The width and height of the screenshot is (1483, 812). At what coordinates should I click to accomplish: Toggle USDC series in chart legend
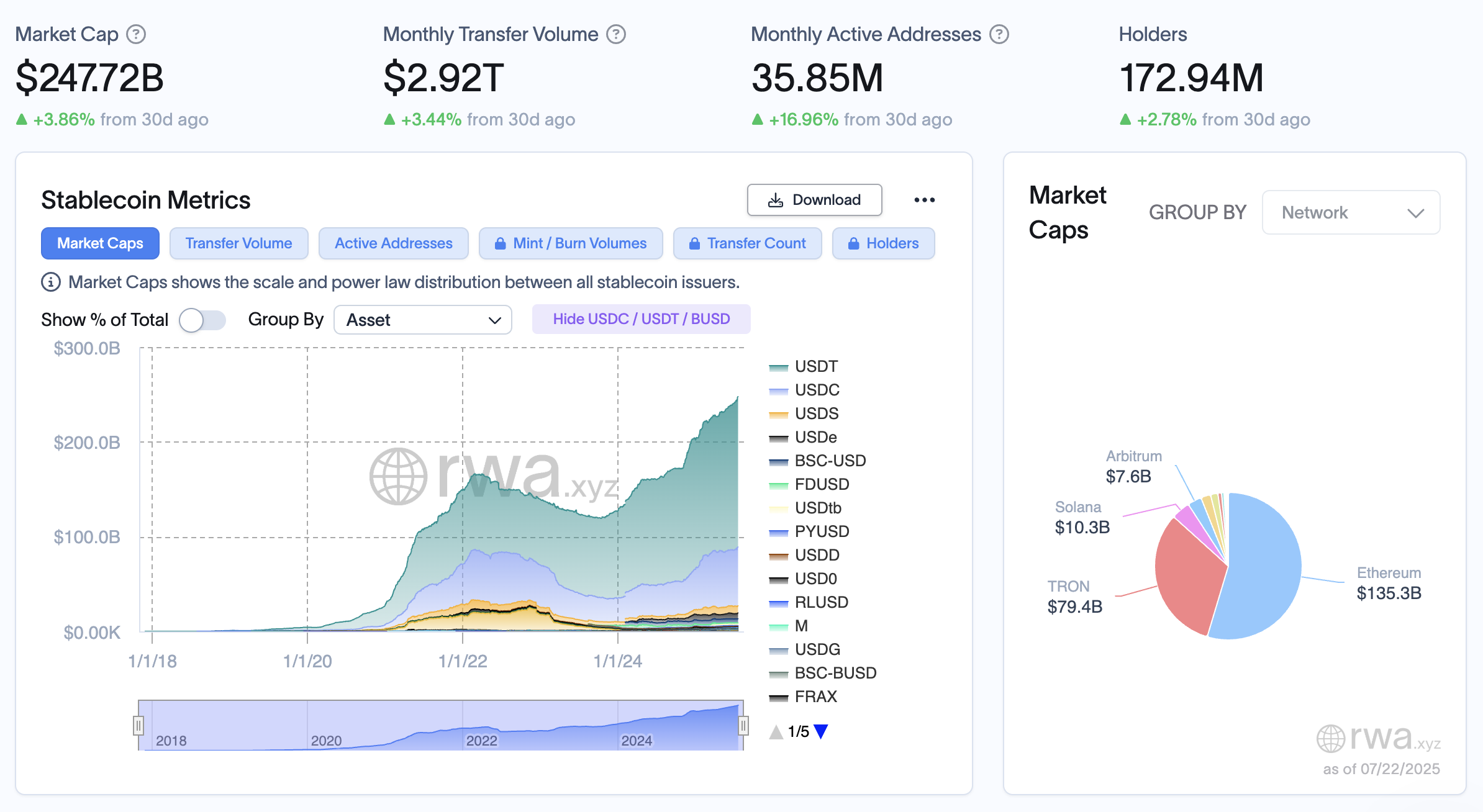click(x=817, y=390)
